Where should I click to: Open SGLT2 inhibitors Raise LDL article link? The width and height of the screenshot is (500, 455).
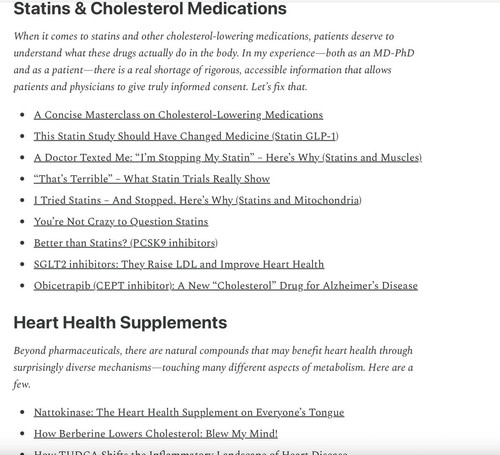pyautogui.click(x=179, y=264)
